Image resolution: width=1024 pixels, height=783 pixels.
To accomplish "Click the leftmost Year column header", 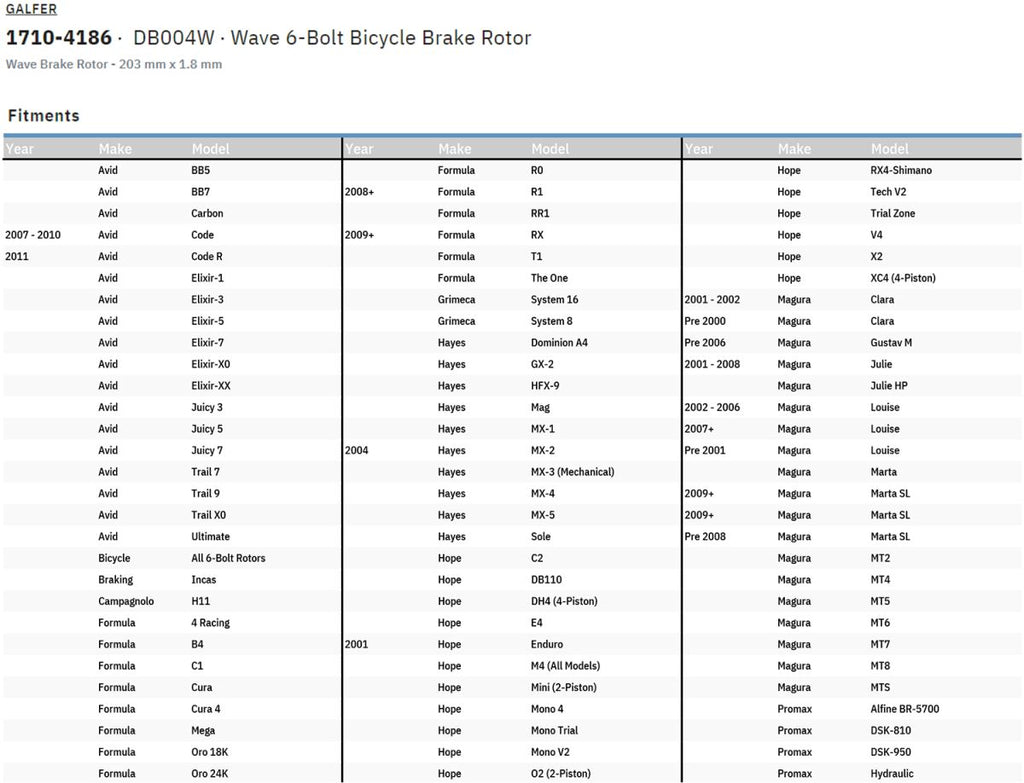I will (x=20, y=149).
